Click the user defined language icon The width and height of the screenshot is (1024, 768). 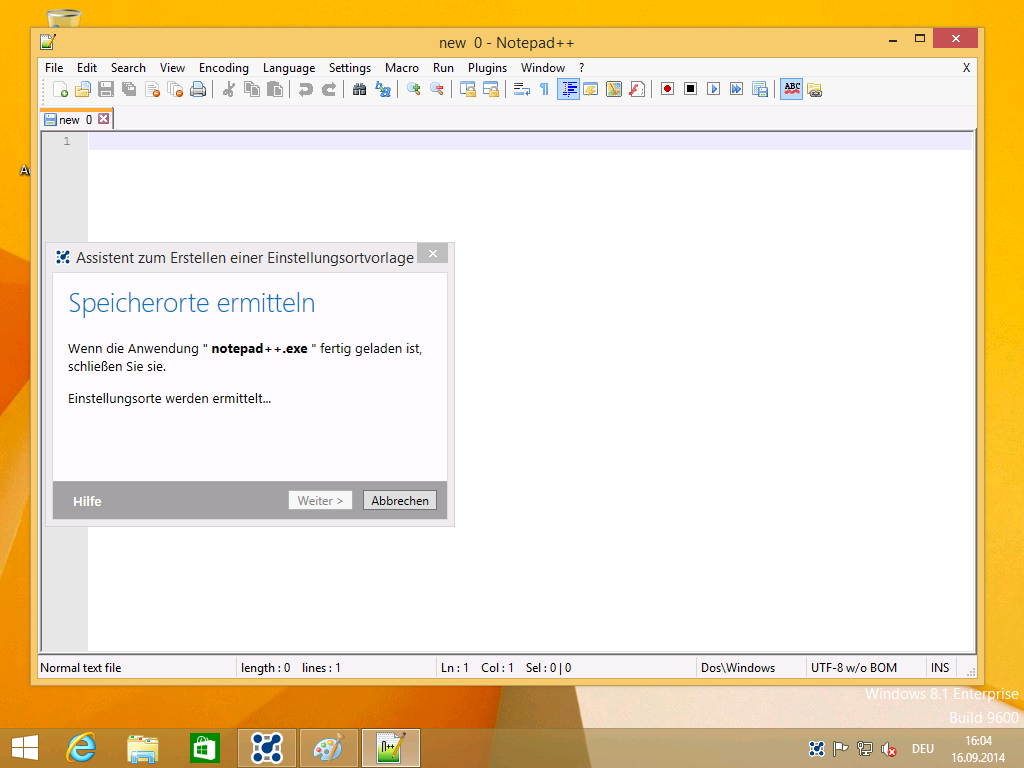coord(591,89)
